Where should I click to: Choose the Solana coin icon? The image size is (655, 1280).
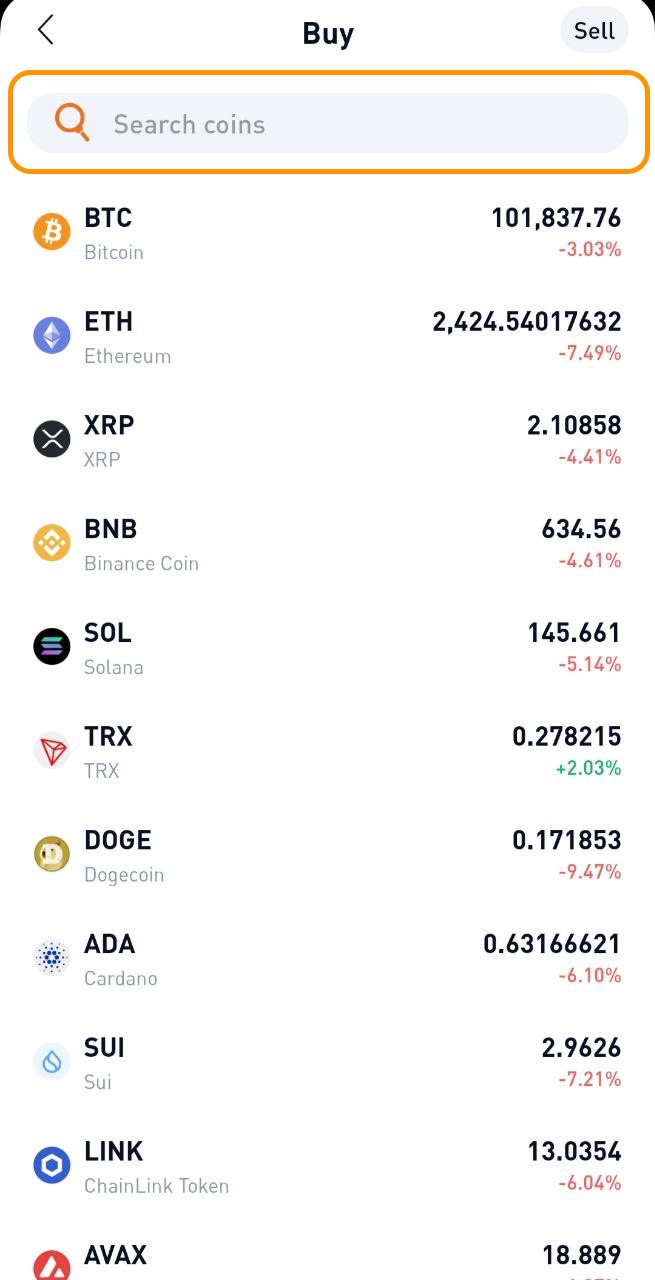(x=52, y=647)
